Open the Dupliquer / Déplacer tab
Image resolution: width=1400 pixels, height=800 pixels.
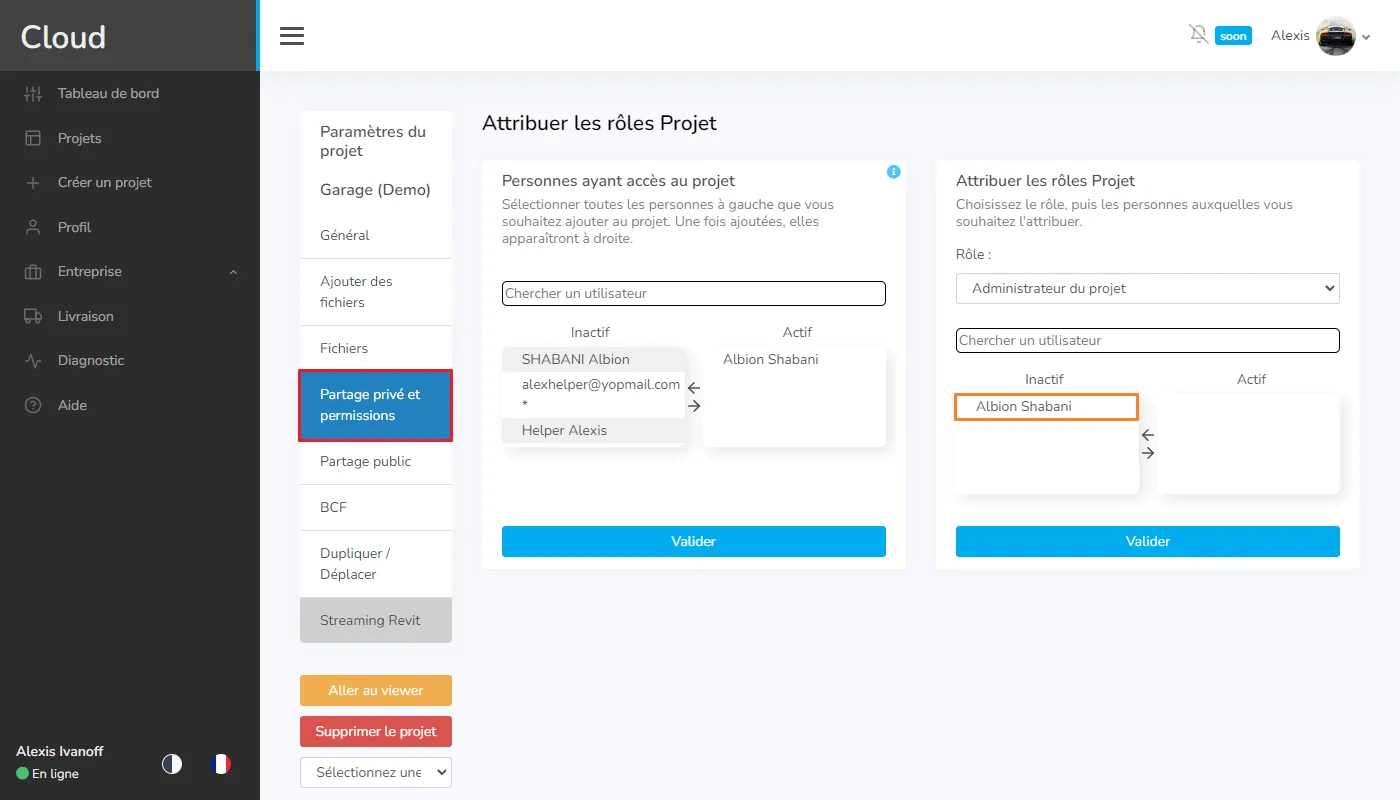[376, 564]
